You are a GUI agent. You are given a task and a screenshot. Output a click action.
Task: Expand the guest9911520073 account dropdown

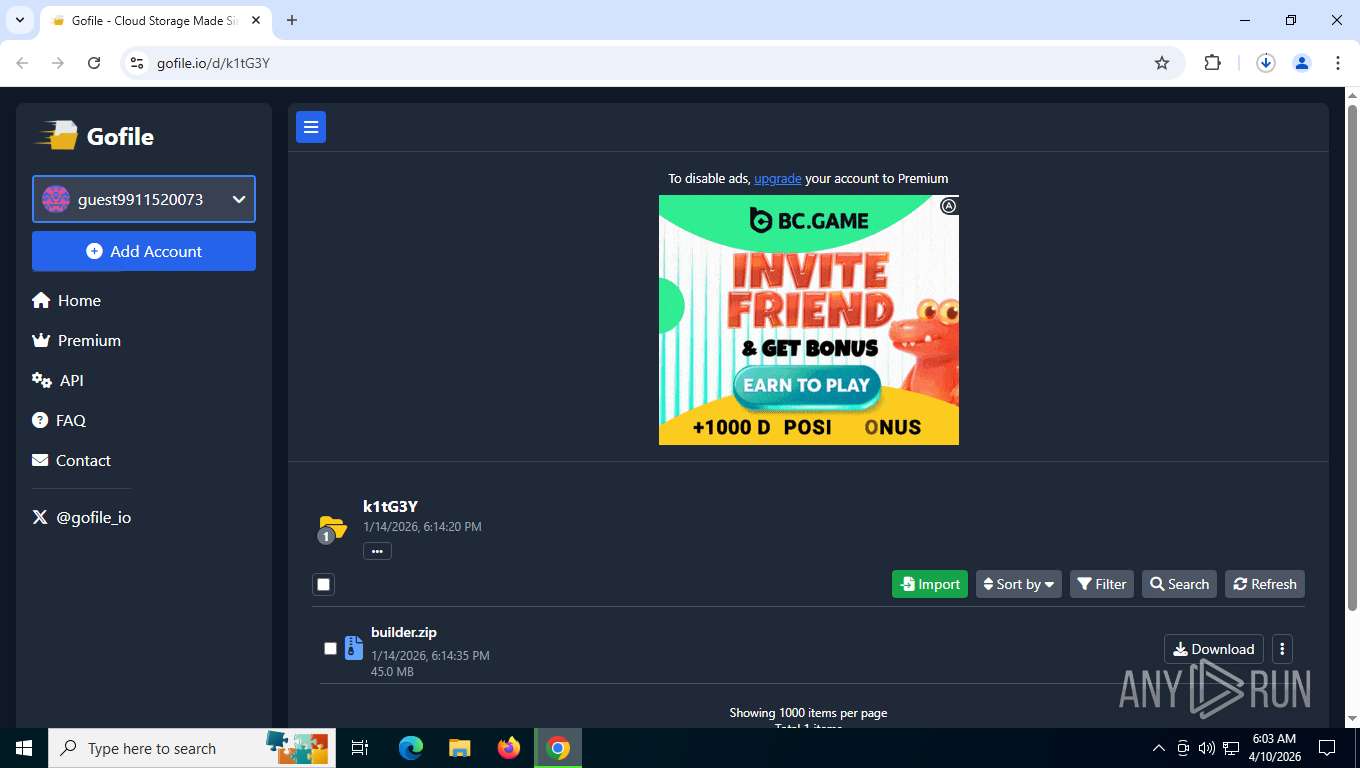coord(144,199)
